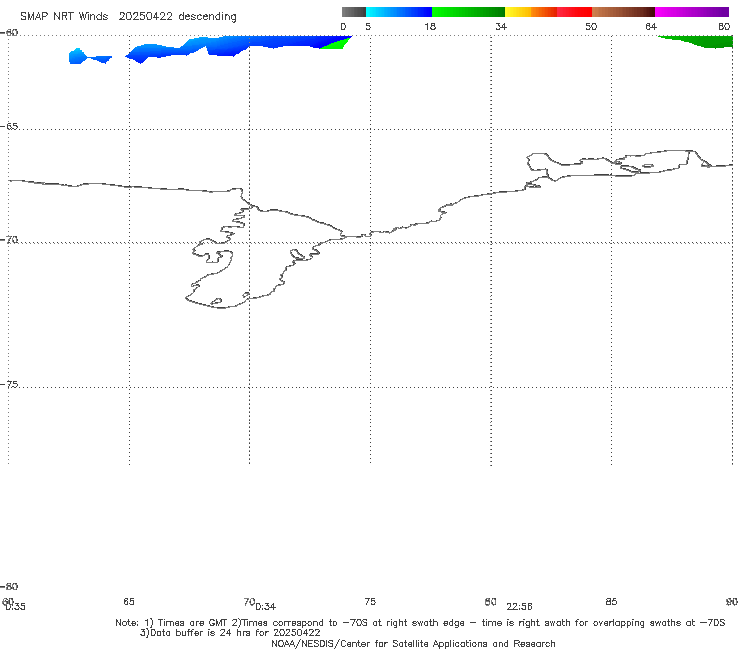
Task: Click the gray segment of the wind color bar
Action: (x=353, y=12)
